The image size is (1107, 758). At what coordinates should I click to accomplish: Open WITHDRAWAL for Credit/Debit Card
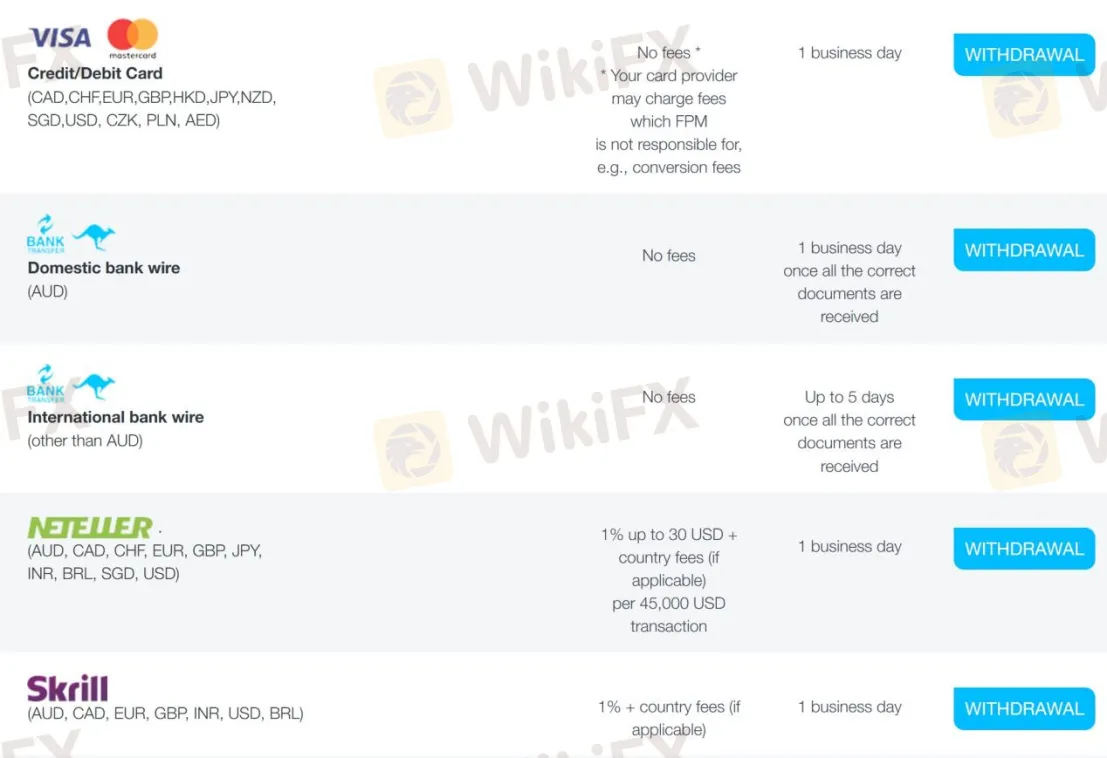coord(1024,54)
